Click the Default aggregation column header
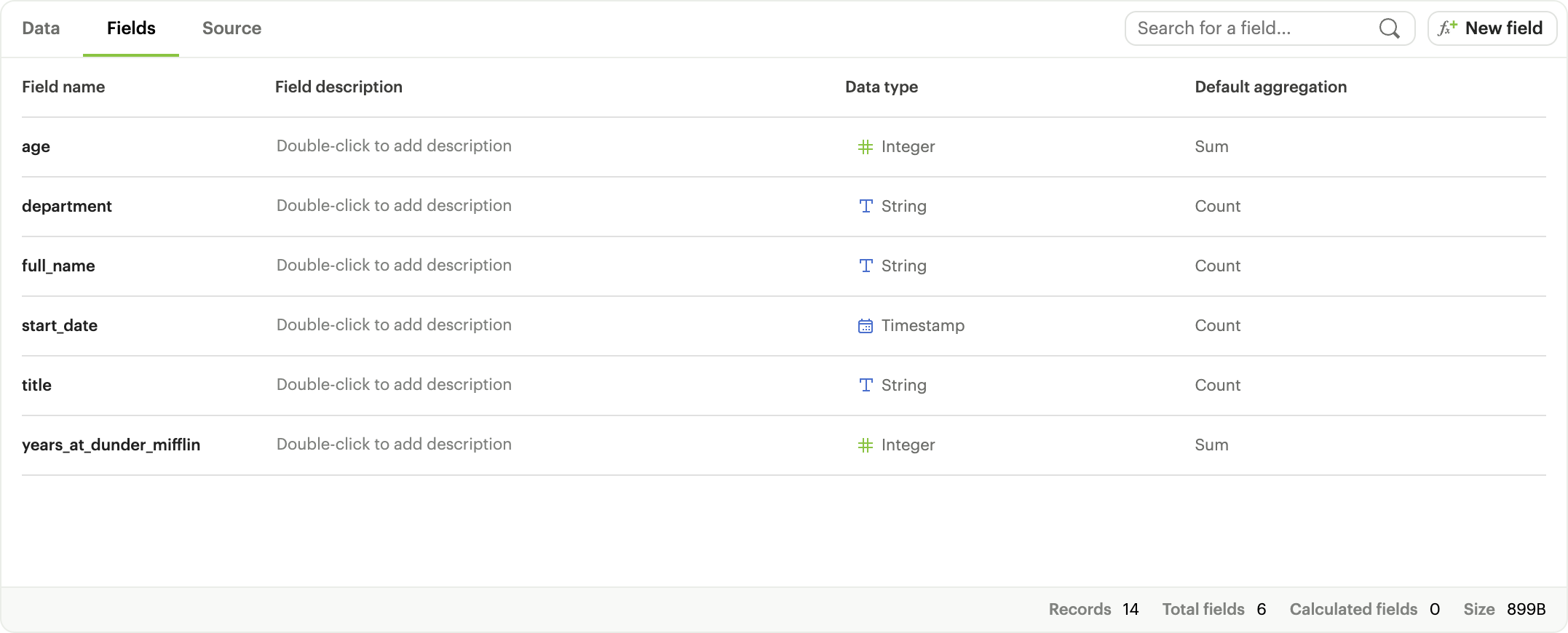 [1270, 87]
